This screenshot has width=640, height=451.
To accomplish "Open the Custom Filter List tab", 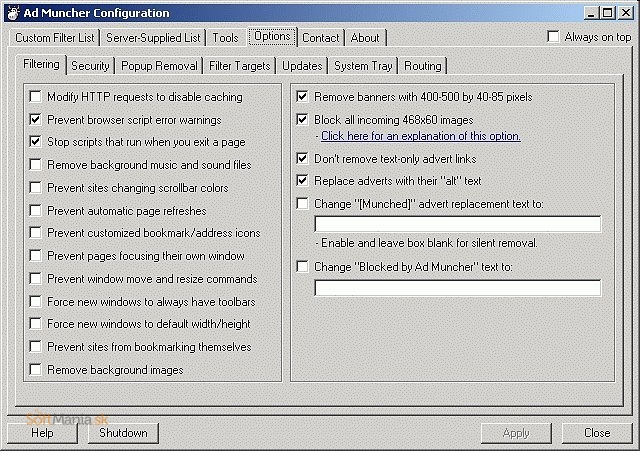I will tap(55, 38).
